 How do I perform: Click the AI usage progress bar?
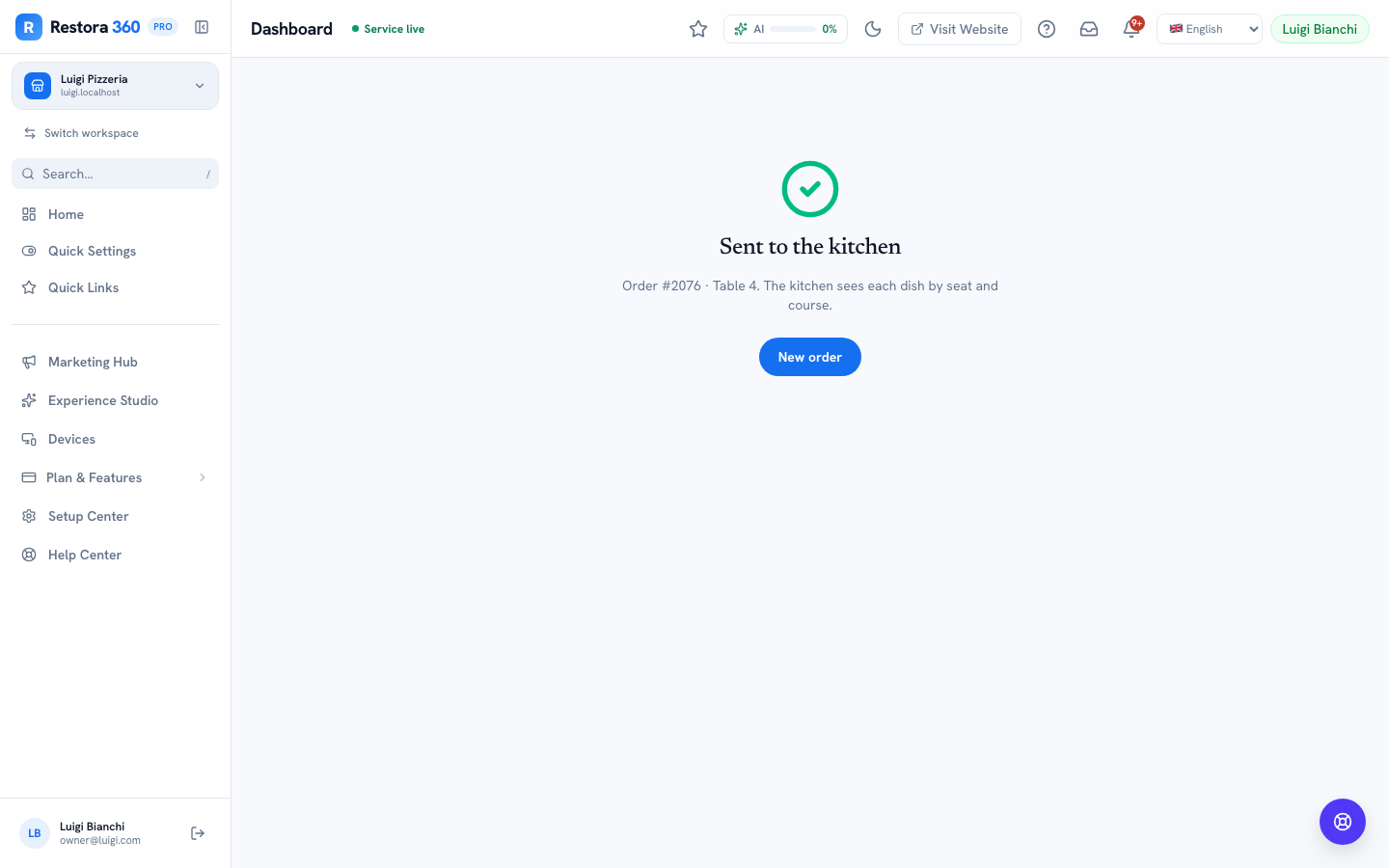click(793, 29)
